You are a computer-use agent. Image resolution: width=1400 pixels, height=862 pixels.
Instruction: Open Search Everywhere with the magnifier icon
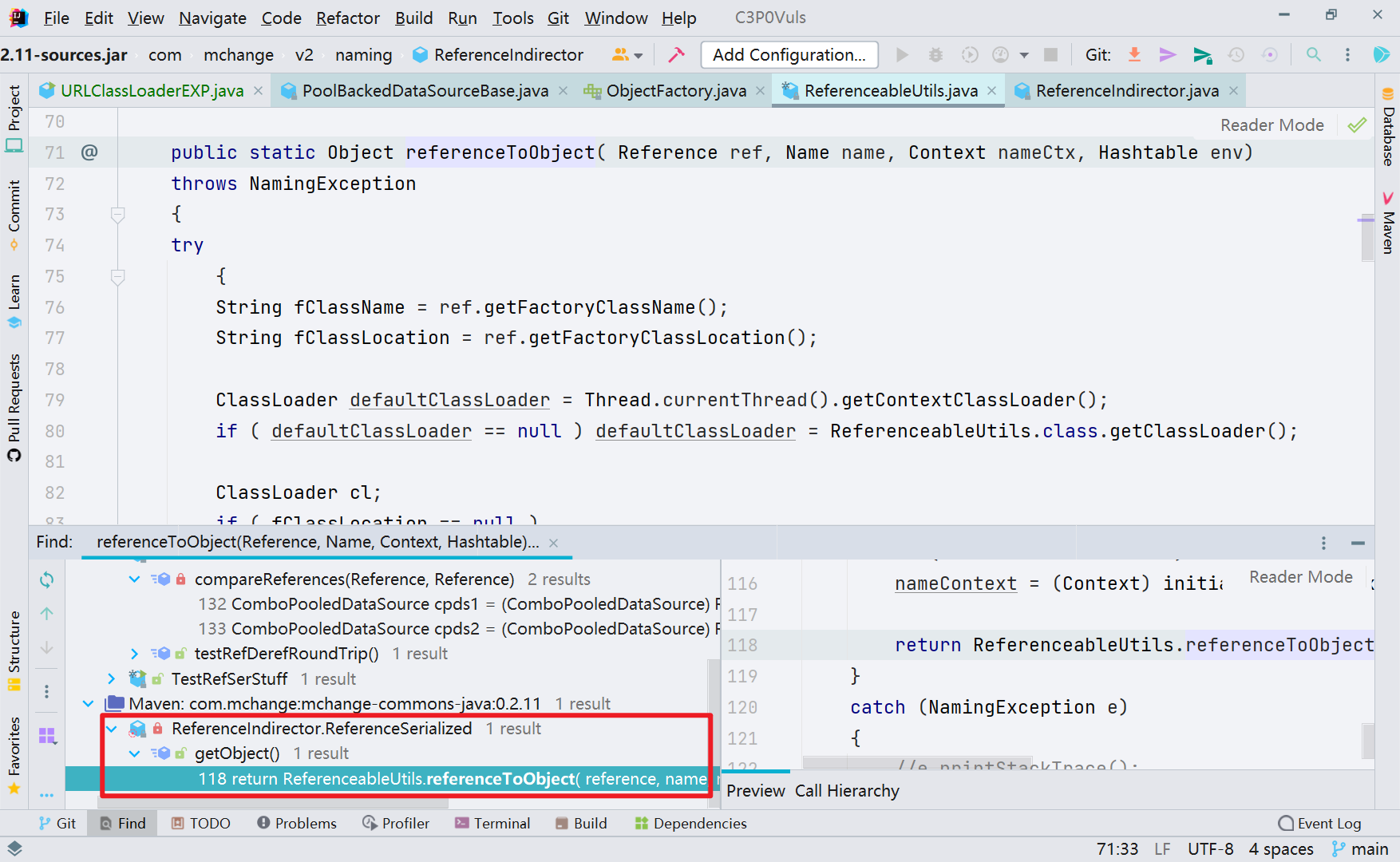[x=1313, y=54]
